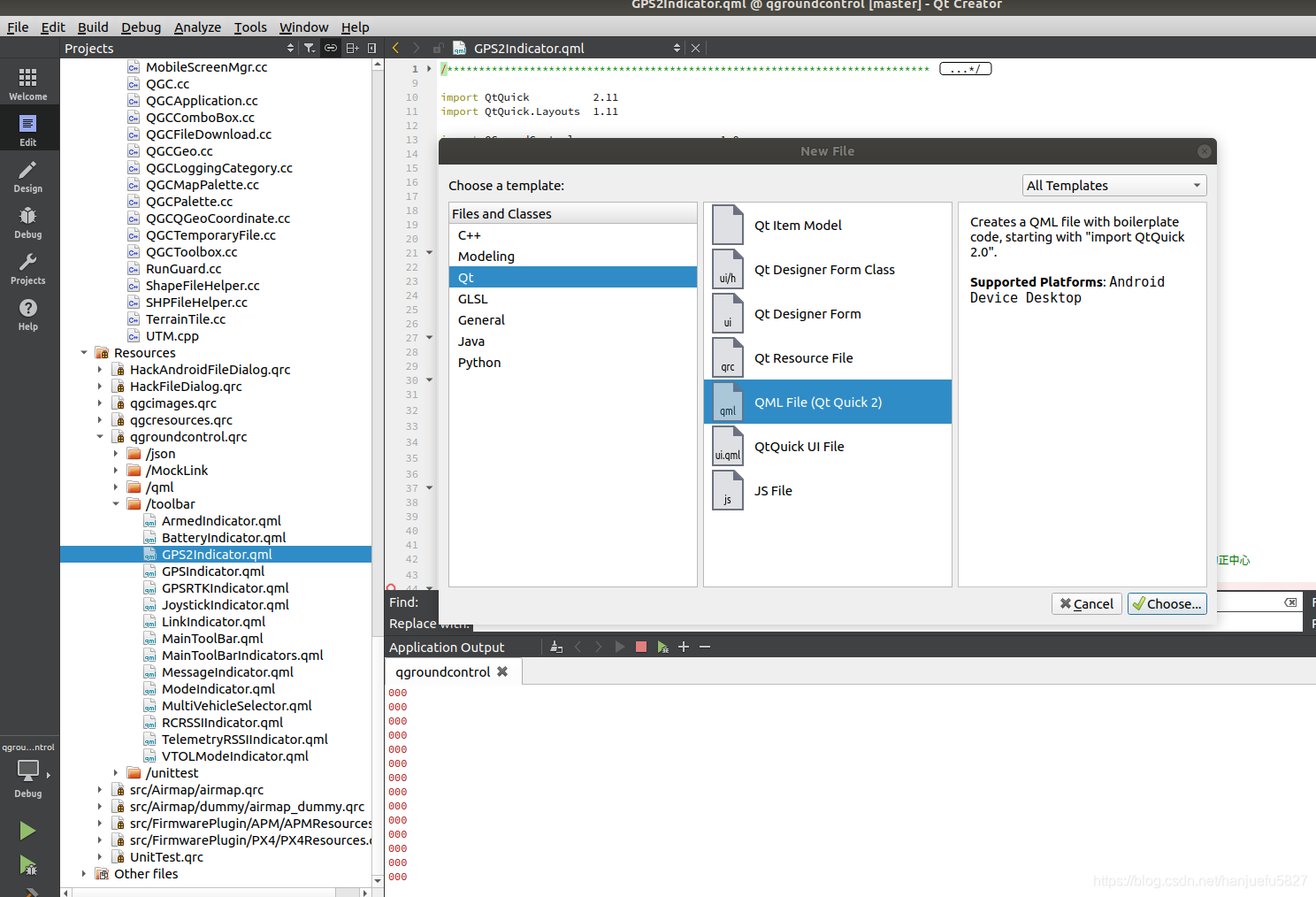Close the New File dialog
The height and width of the screenshot is (897, 1316).
point(1204,151)
